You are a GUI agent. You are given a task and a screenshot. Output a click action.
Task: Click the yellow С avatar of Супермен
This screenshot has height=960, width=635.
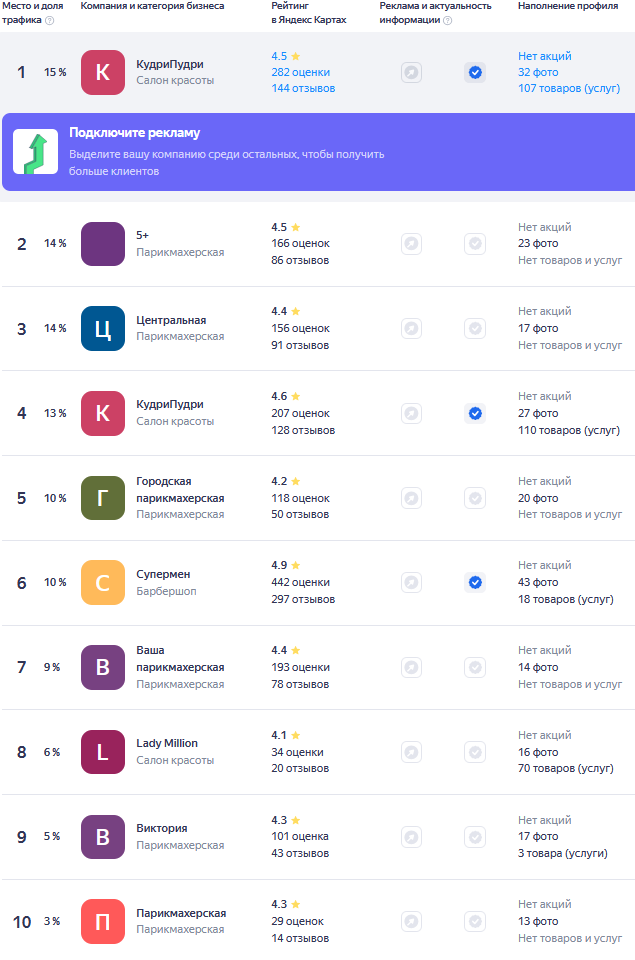(103, 582)
